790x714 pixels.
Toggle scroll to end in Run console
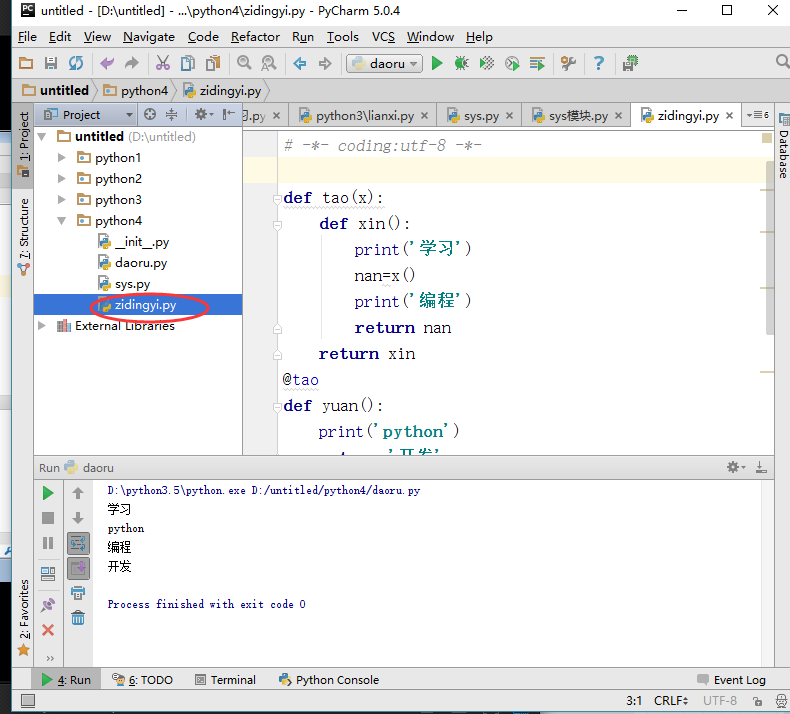[x=78, y=568]
